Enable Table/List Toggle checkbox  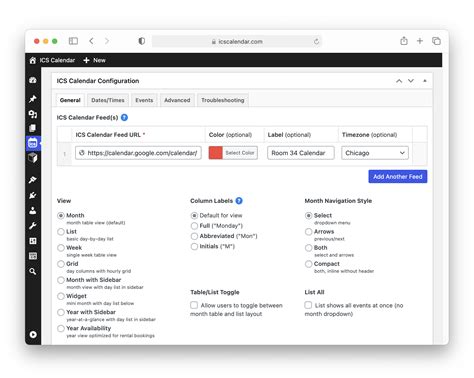click(194, 305)
